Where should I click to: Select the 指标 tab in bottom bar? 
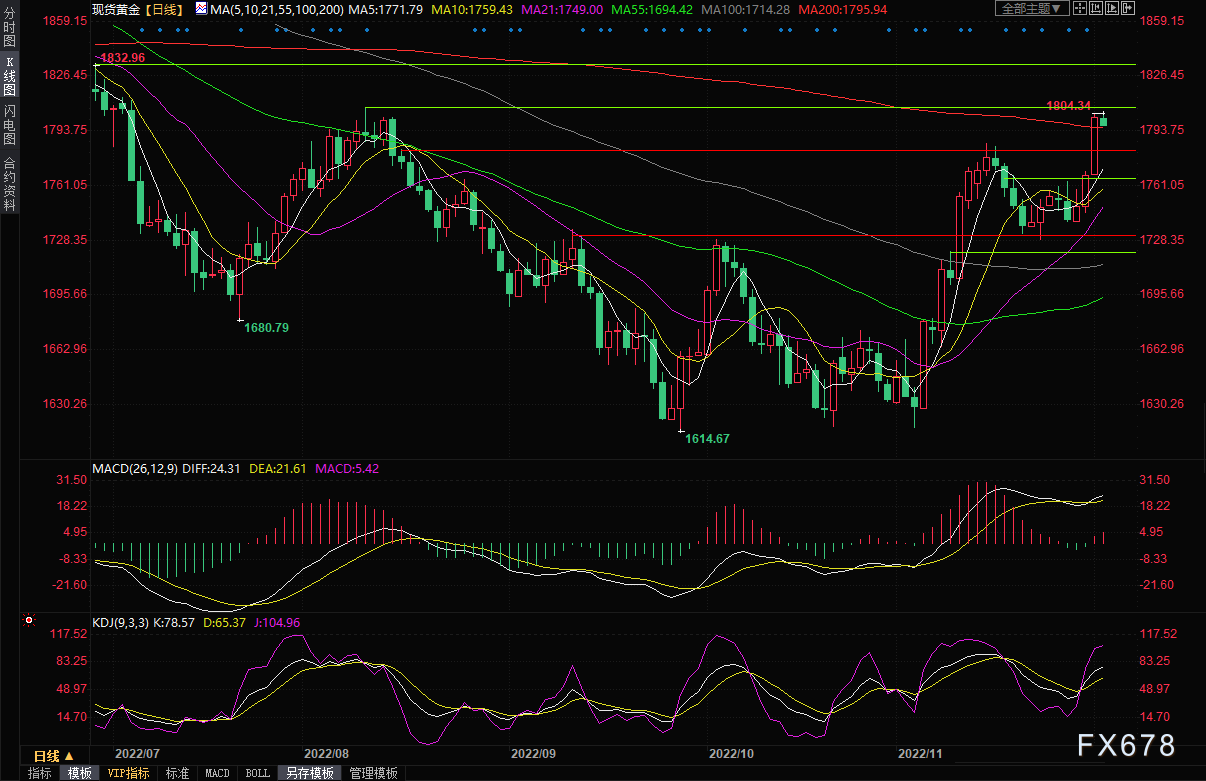point(39,773)
